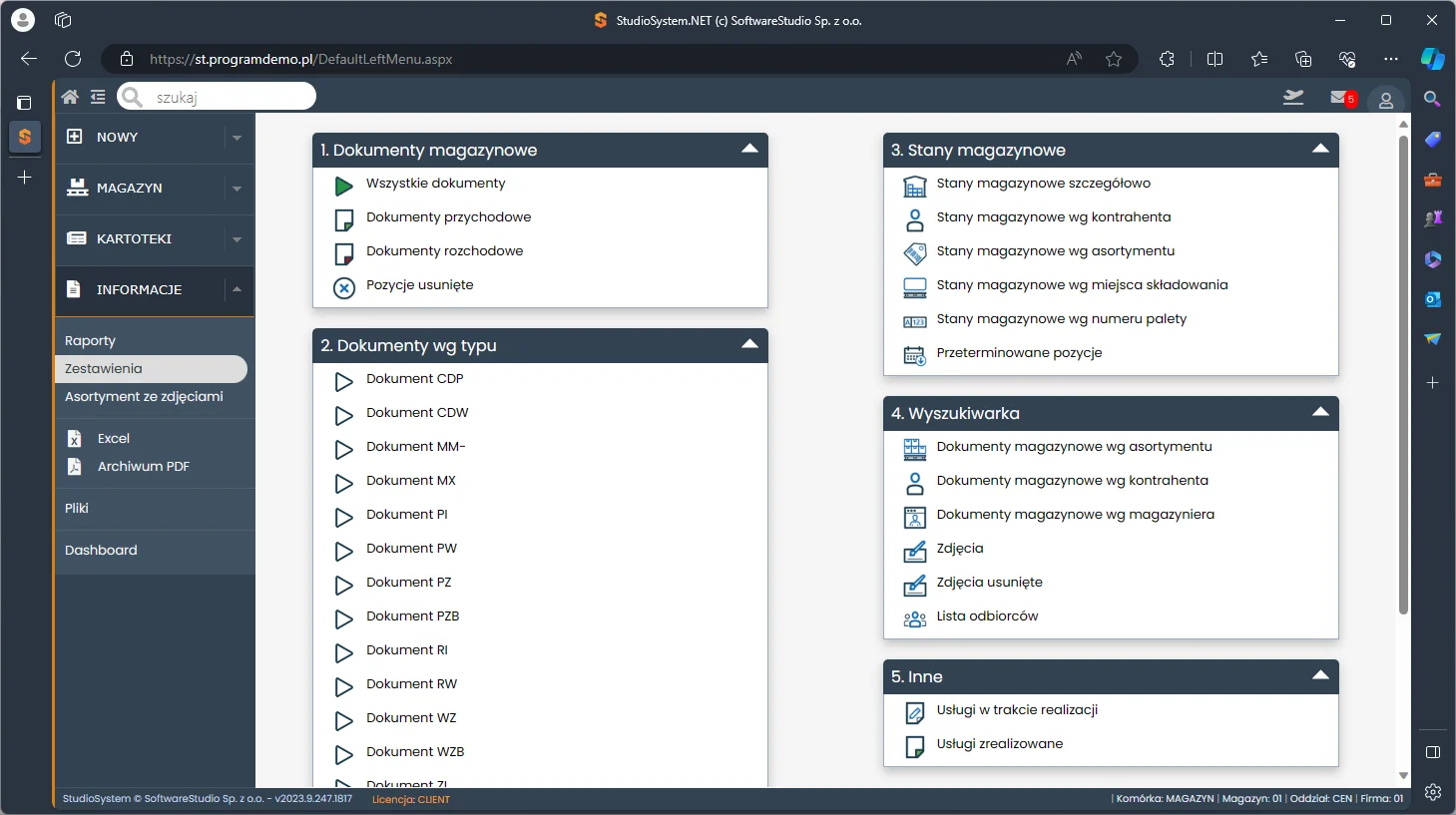Open Dokument PW
1456x815 pixels.
411,549
